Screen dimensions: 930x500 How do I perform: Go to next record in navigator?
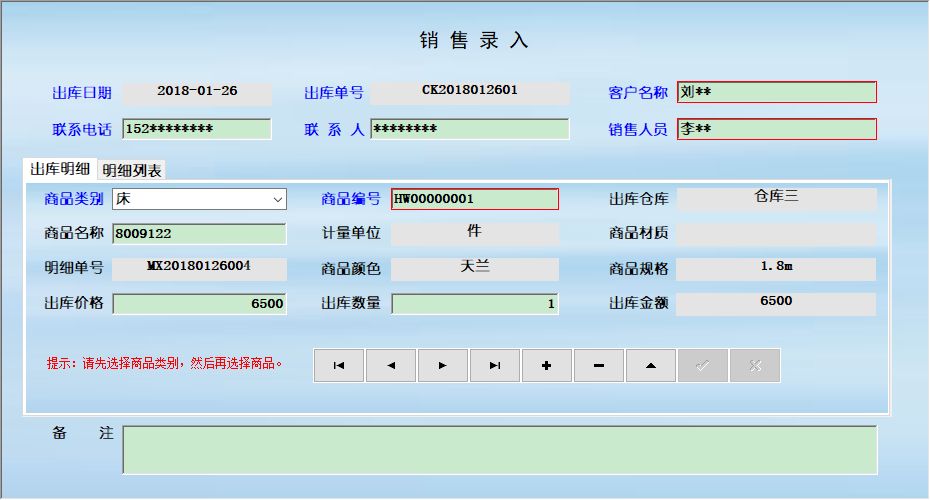point(443,366)
